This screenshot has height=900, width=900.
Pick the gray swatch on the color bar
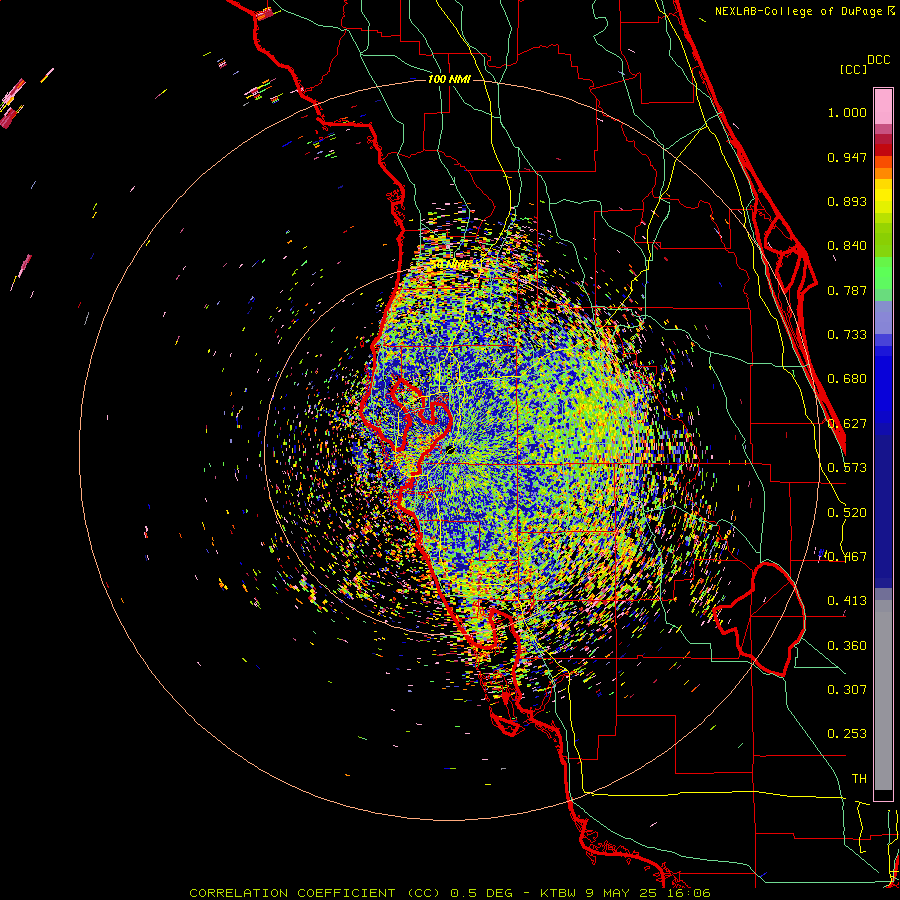pyautogui.click(x=883, y=695)
